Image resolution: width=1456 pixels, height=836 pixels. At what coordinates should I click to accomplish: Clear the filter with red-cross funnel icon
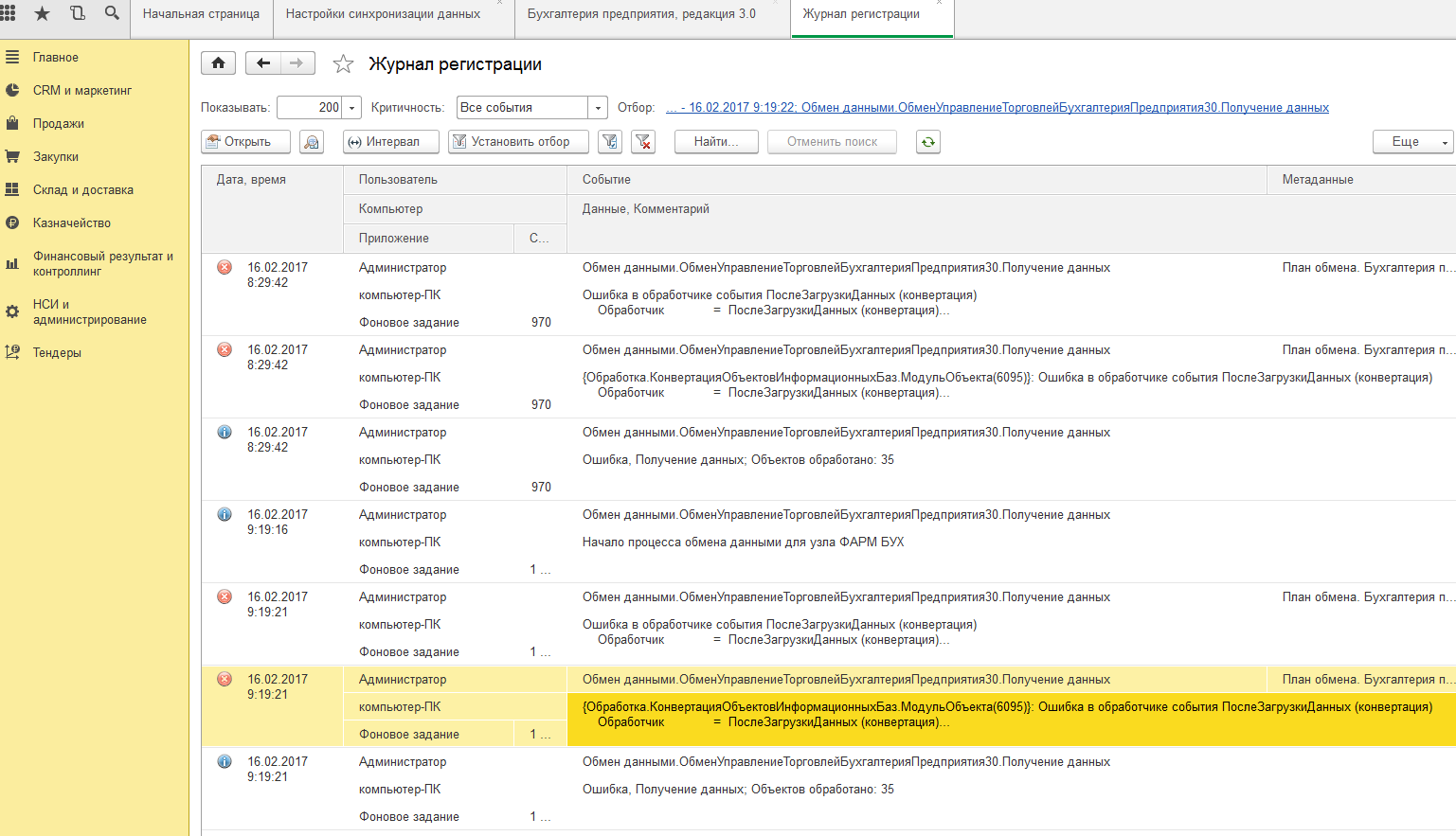tap(643, 142)
